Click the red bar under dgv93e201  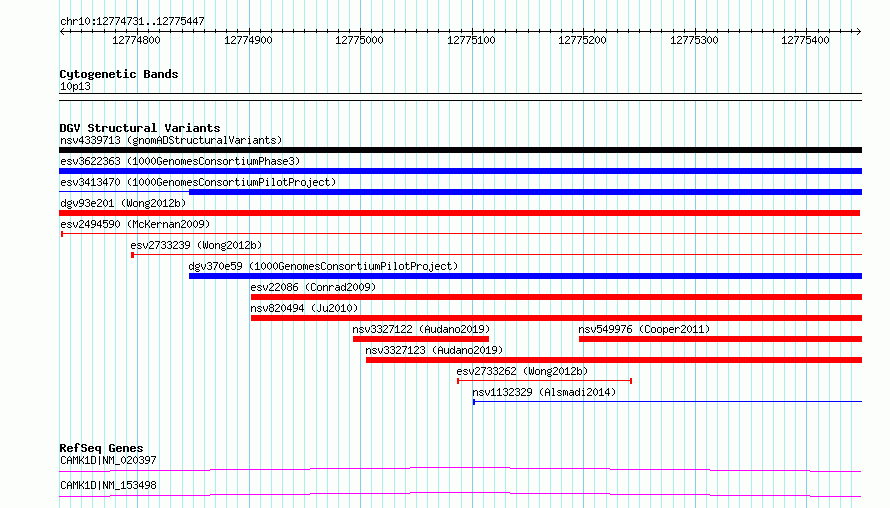[x=459, y=213]
